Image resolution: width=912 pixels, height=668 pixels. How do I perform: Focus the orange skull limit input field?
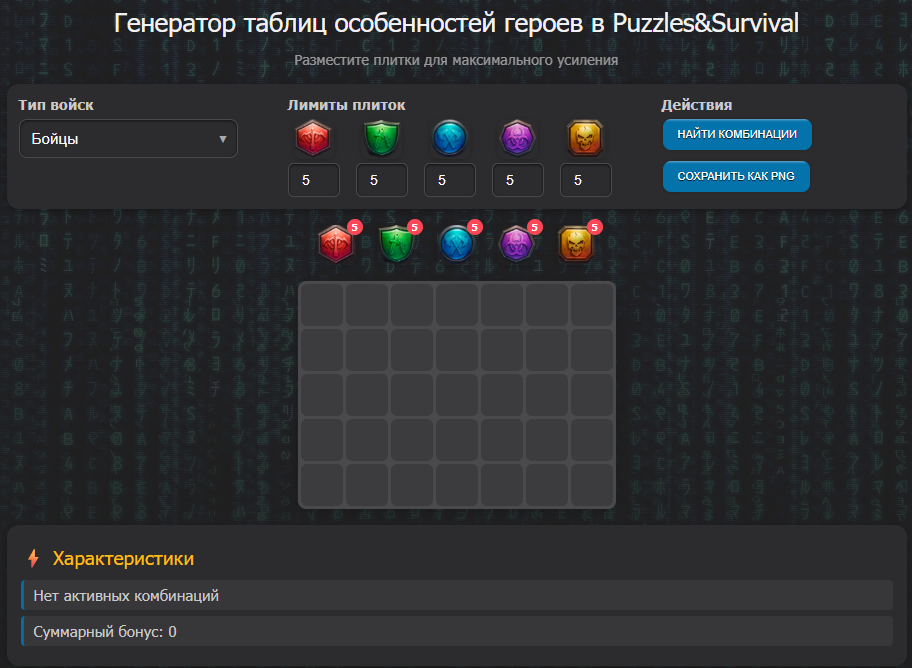click(x=585, y=181)
